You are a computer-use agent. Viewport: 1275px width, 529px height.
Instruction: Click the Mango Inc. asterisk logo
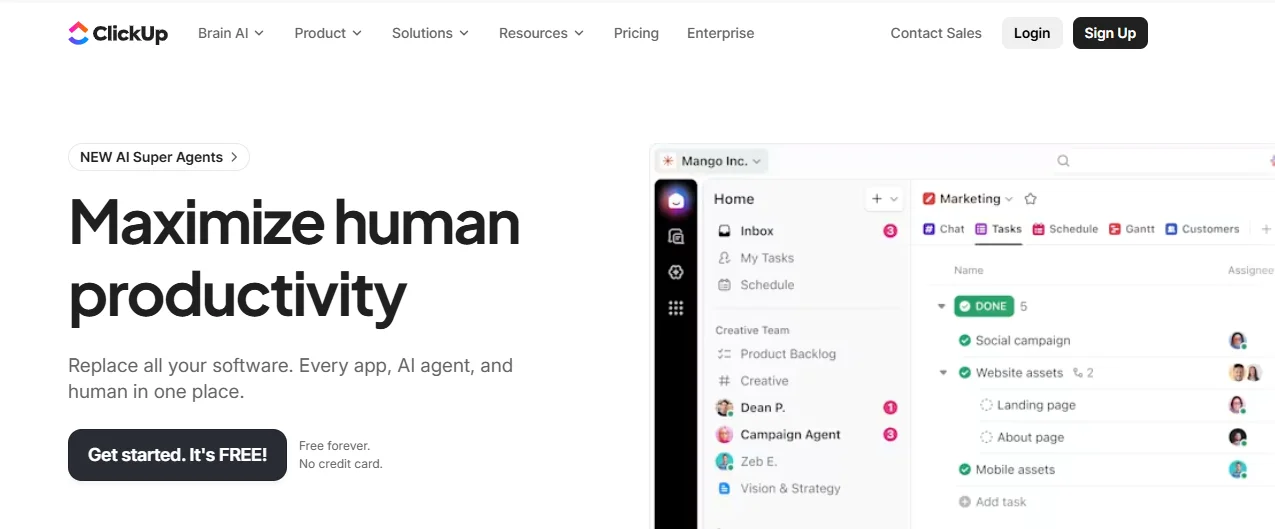pos(668,161)
